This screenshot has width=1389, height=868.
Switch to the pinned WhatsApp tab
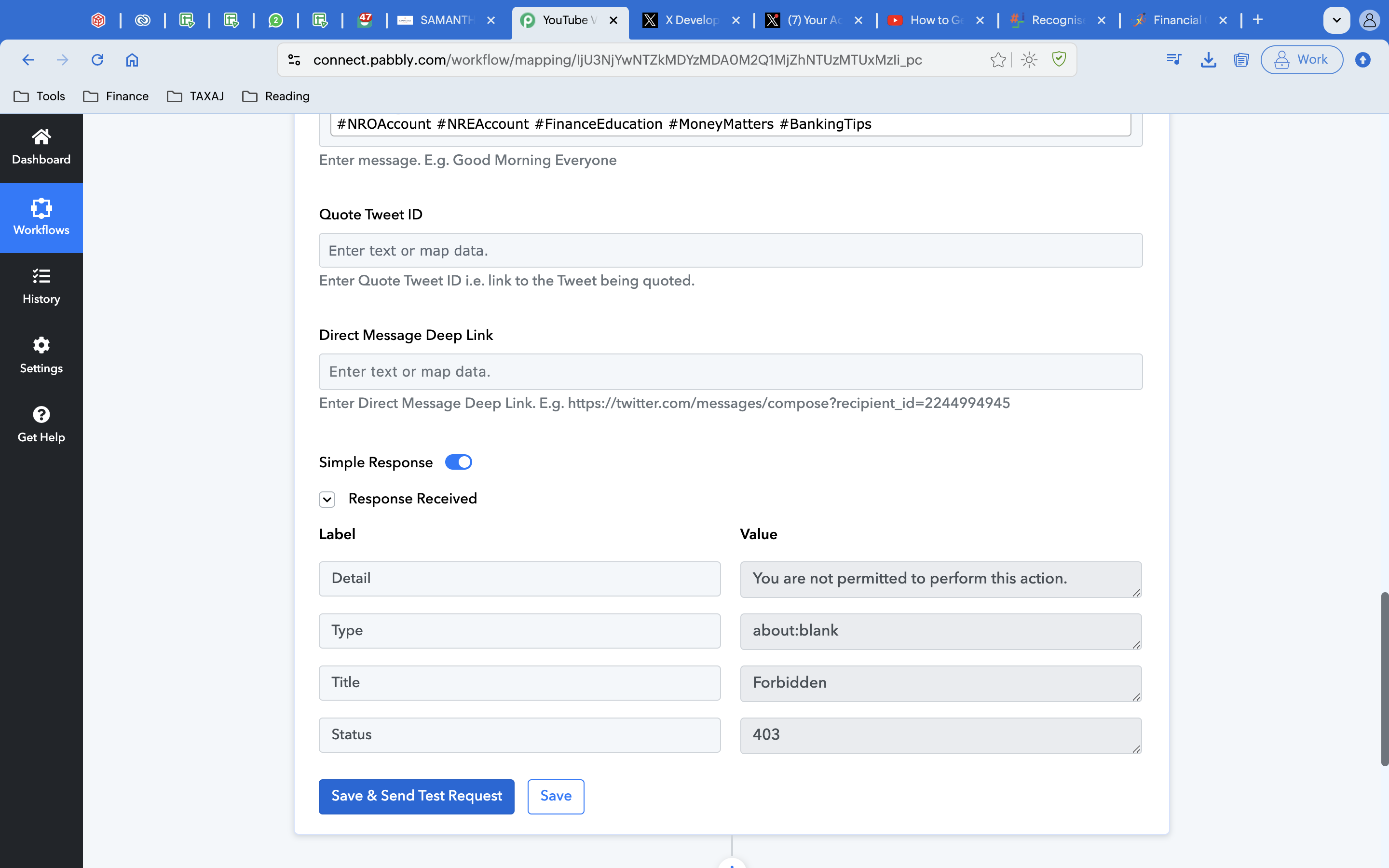(275, 20)
